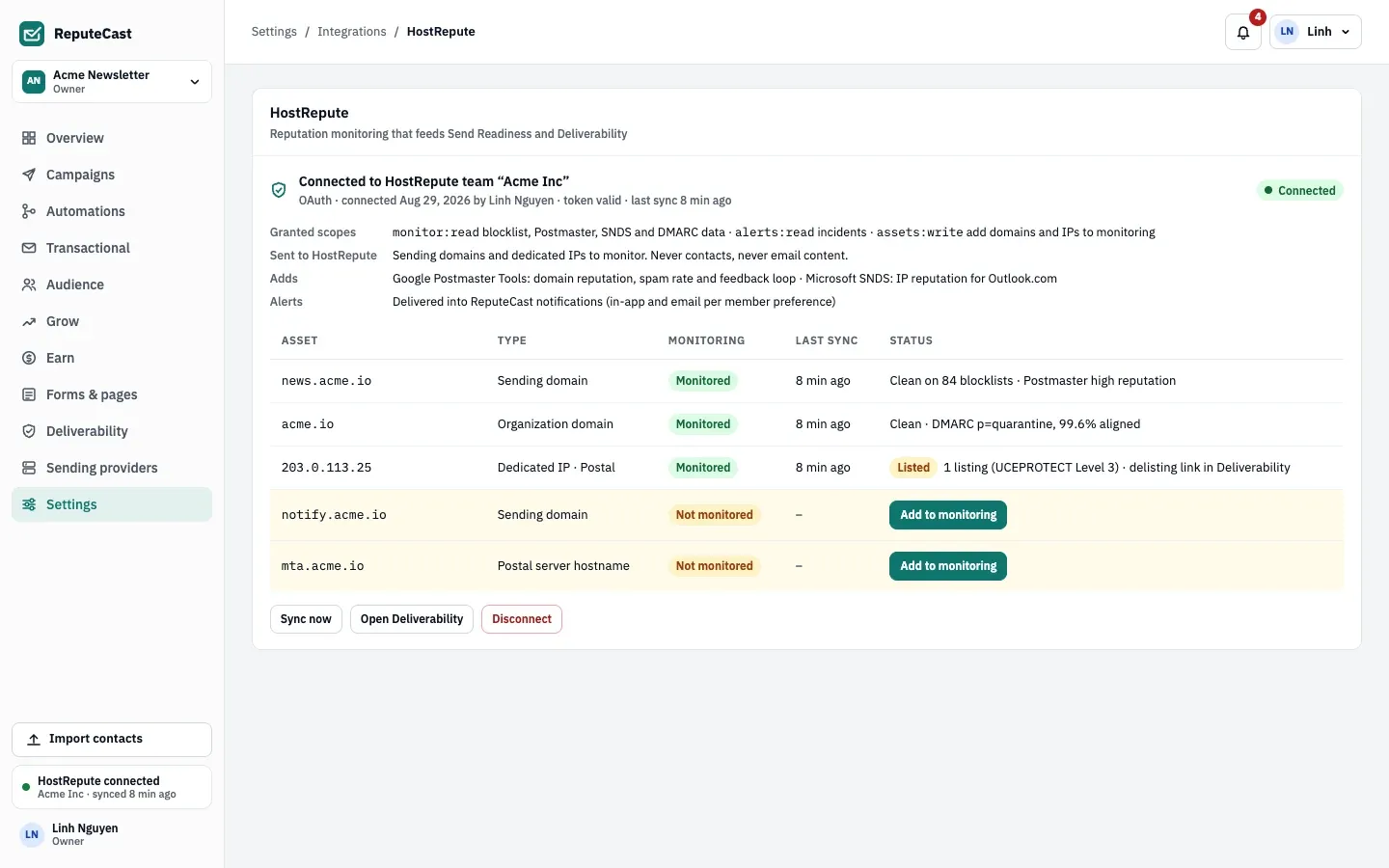Click the Audience people icon
The width and height of the screenshot is (1389, 868).
[29, 285]
